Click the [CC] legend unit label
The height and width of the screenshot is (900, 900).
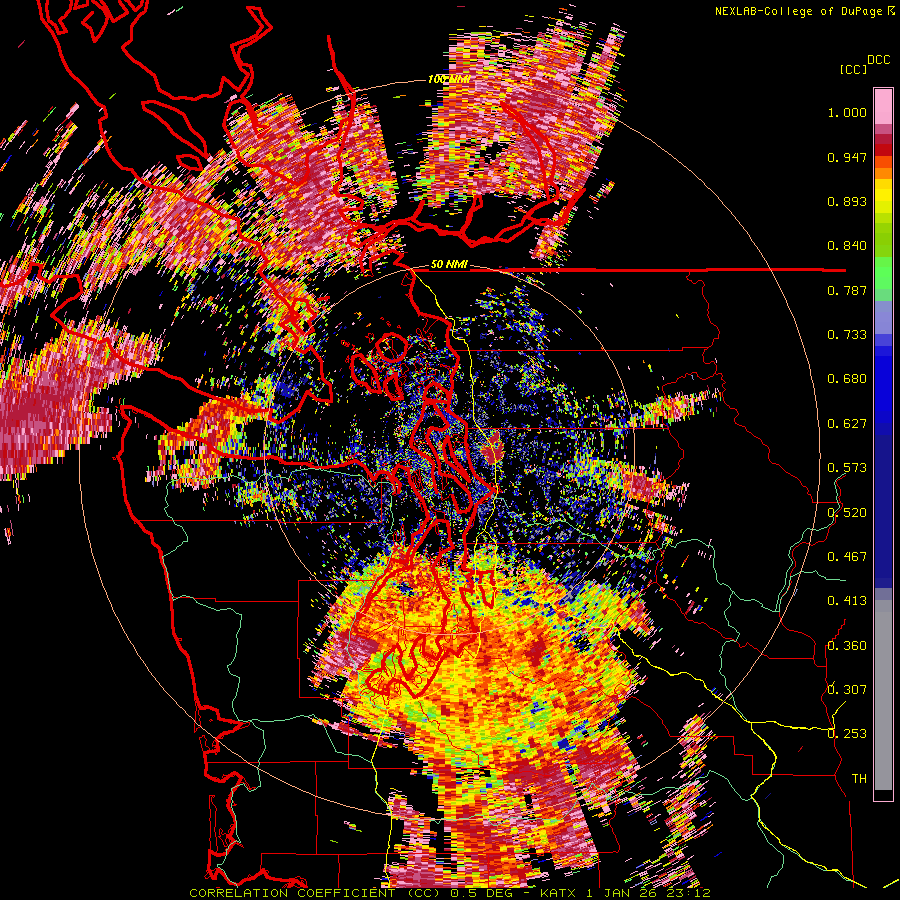(852, 69)
